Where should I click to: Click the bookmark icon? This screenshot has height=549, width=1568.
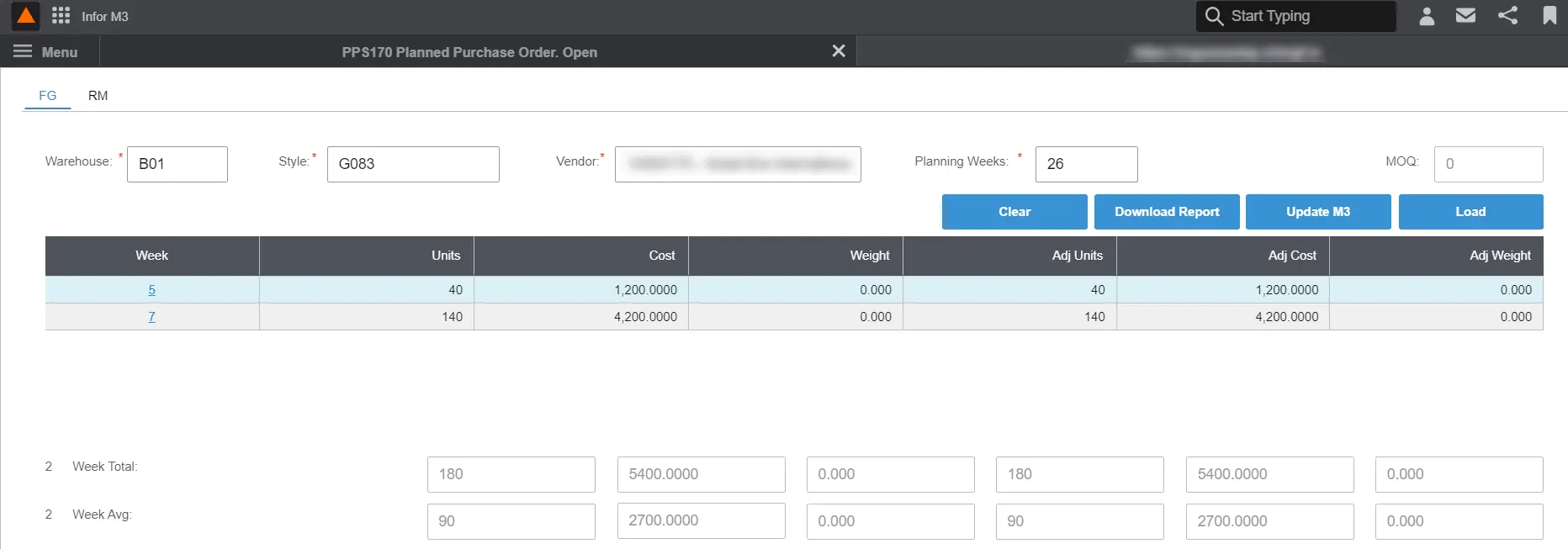click(x=1549, y=16)
